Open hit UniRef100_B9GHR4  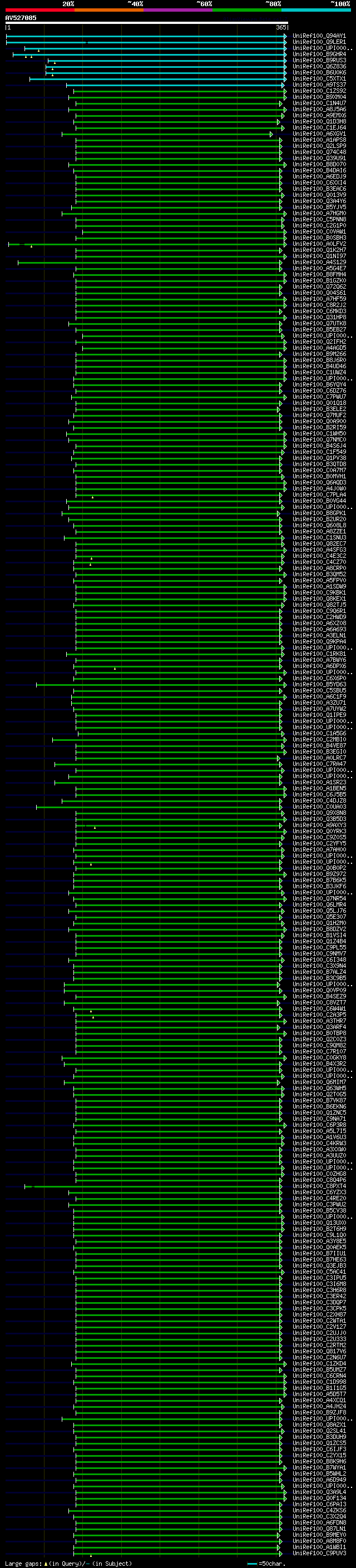[x=319, y=54]
